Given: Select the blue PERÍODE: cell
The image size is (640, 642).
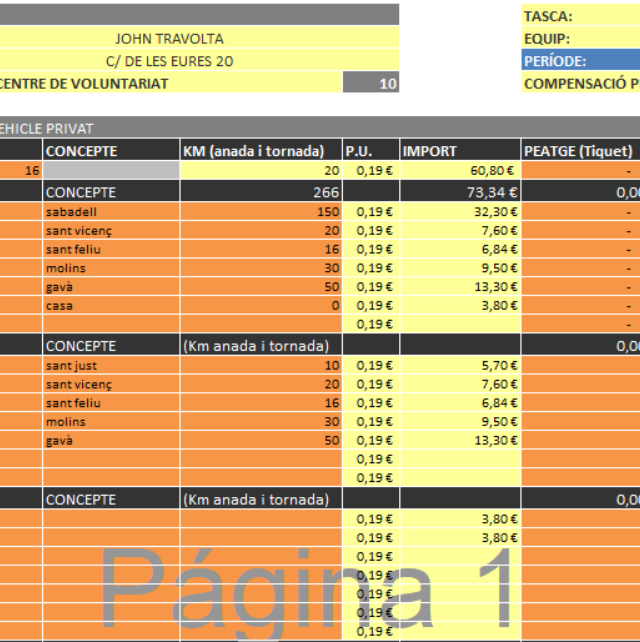Looking at the screenshot, I should [580, 61].
